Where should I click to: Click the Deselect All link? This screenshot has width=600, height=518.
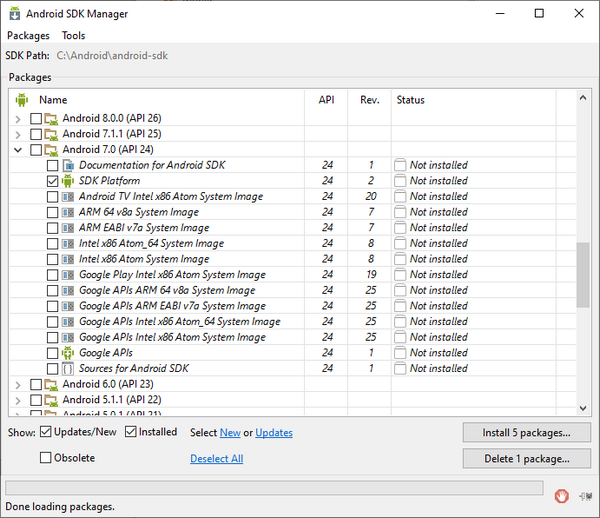pos(217,458)
